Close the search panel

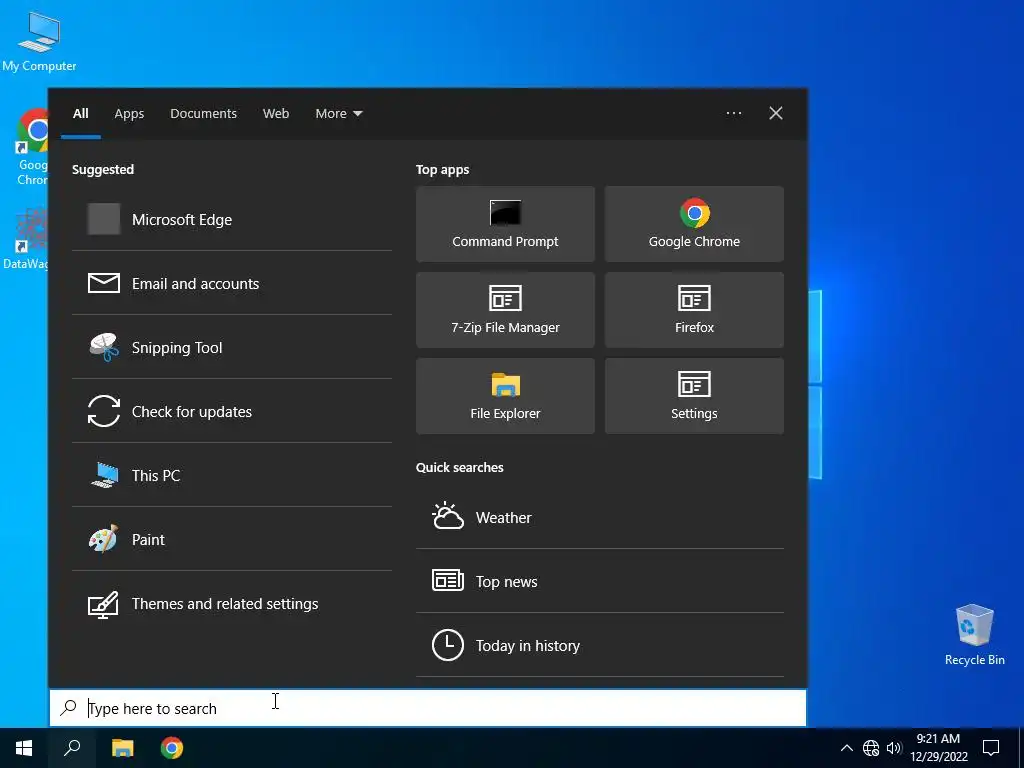(x=776, y=113)
